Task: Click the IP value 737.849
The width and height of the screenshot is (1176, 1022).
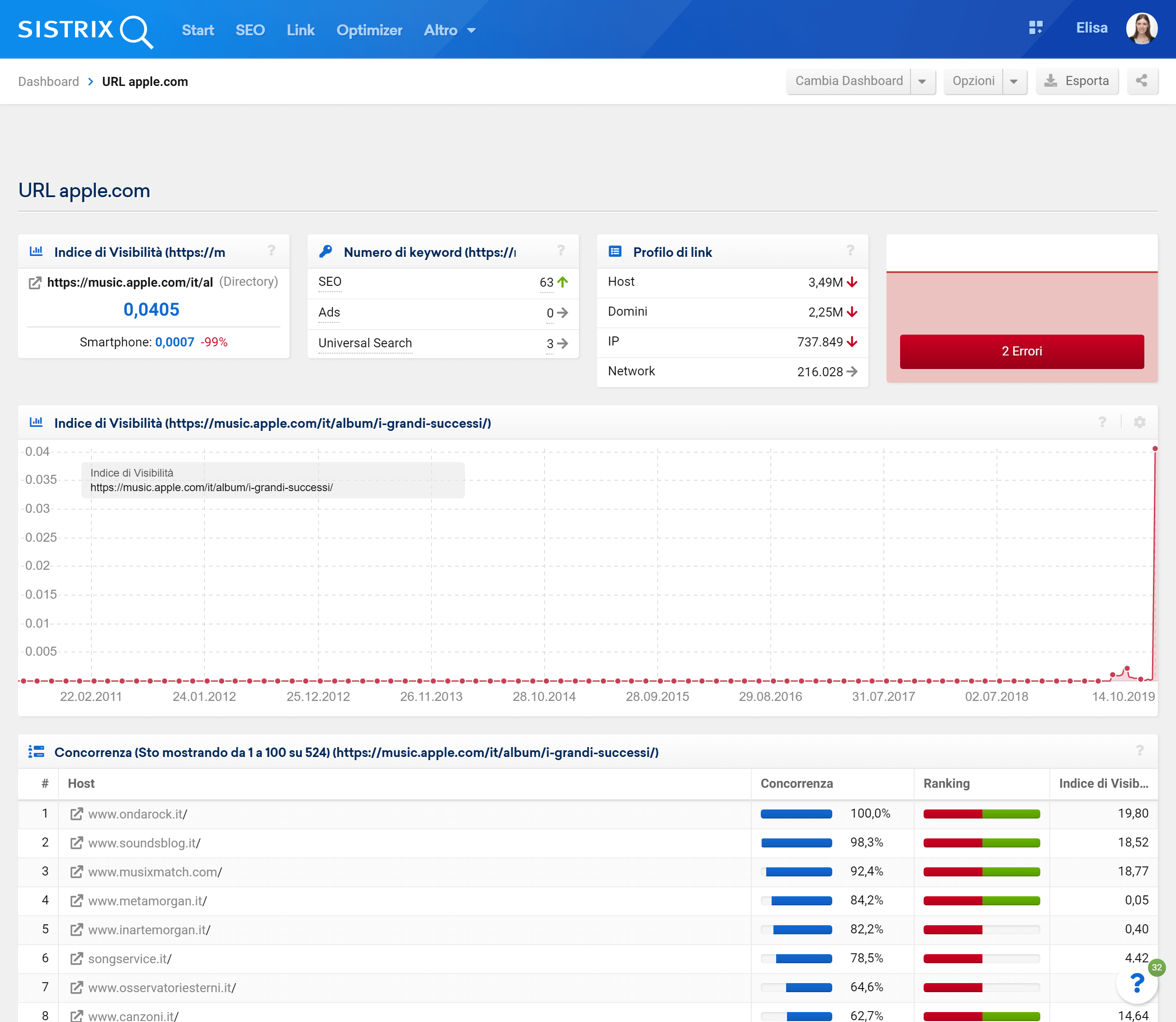Action: [820, 341]
